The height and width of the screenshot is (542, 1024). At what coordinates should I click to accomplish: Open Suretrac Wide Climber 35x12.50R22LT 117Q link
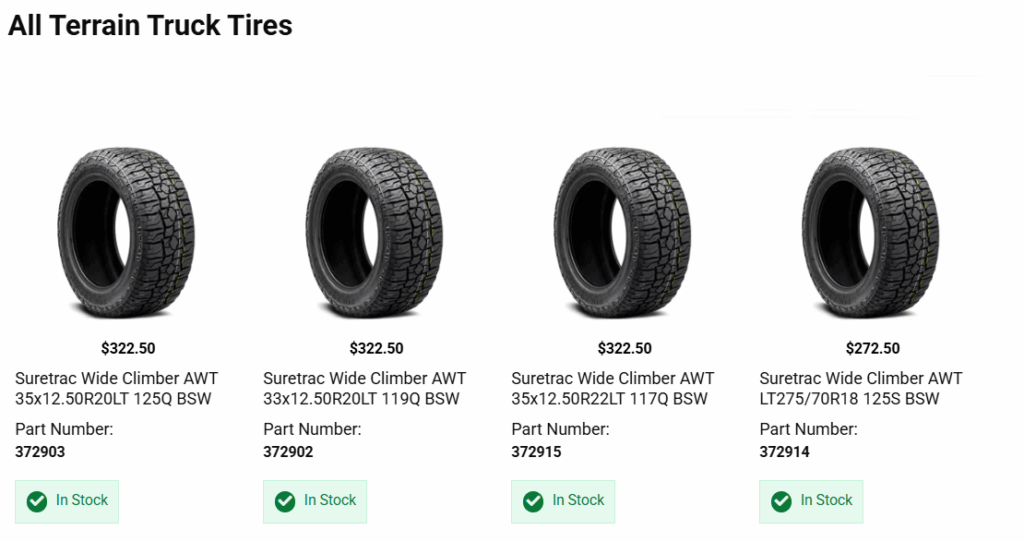[612, 389]
